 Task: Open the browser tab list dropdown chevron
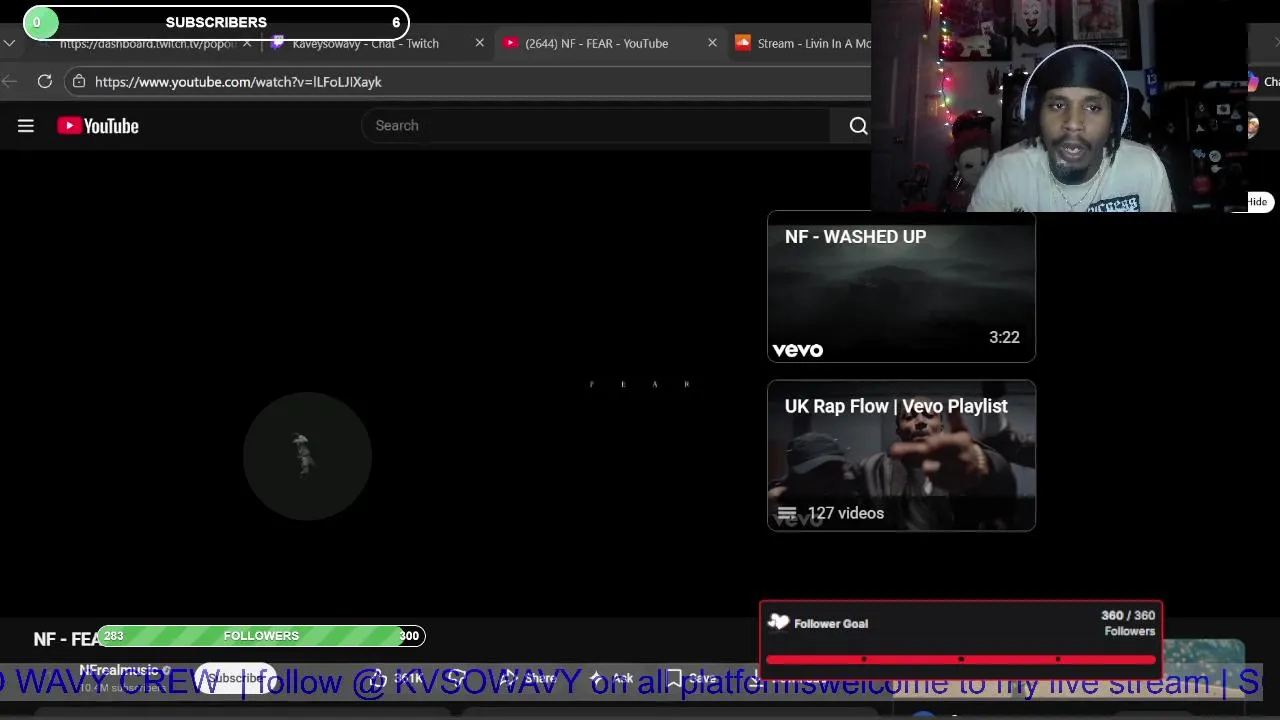click(x=9, y=44)
